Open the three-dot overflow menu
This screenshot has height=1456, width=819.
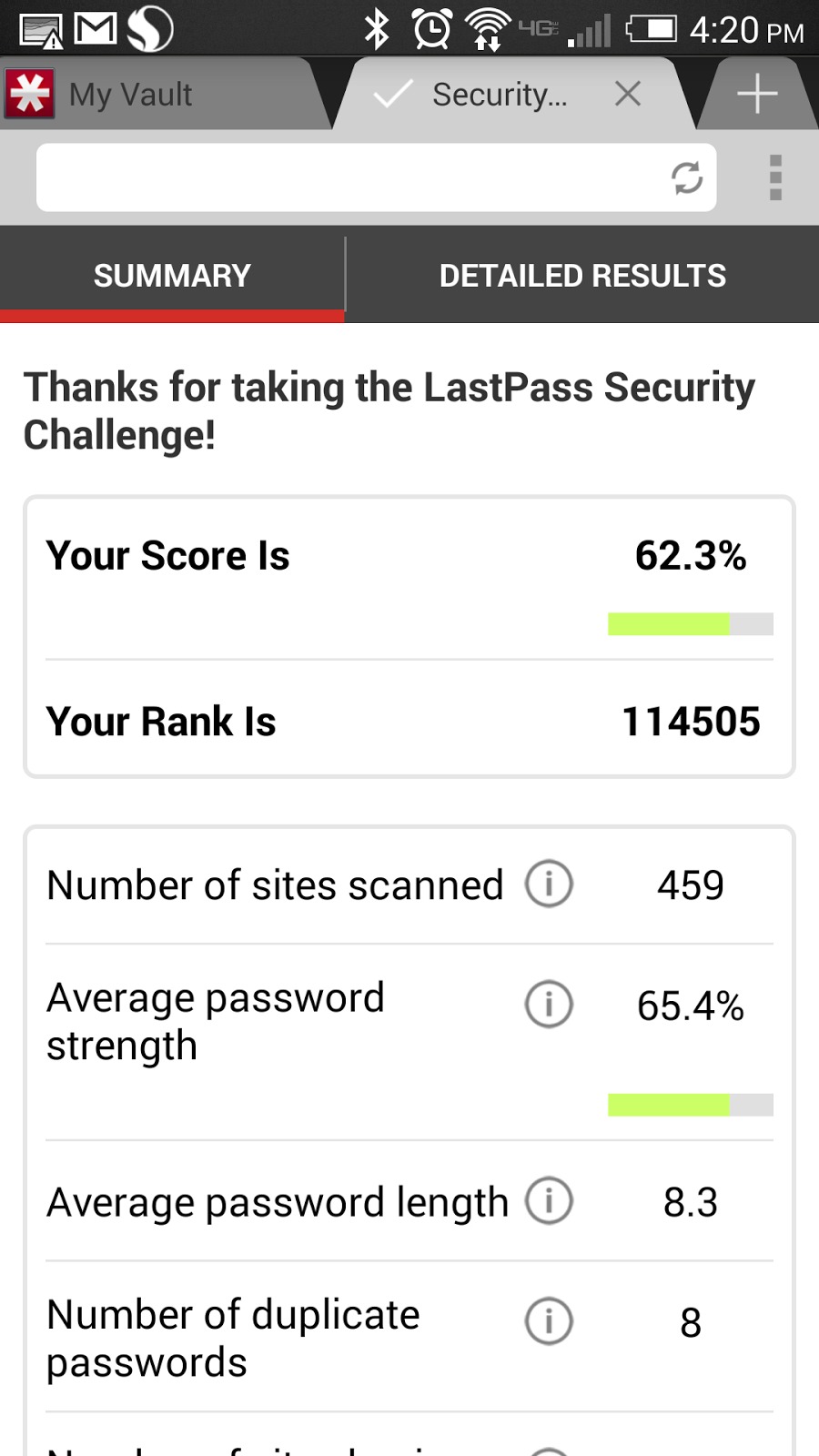pos(775,177)
